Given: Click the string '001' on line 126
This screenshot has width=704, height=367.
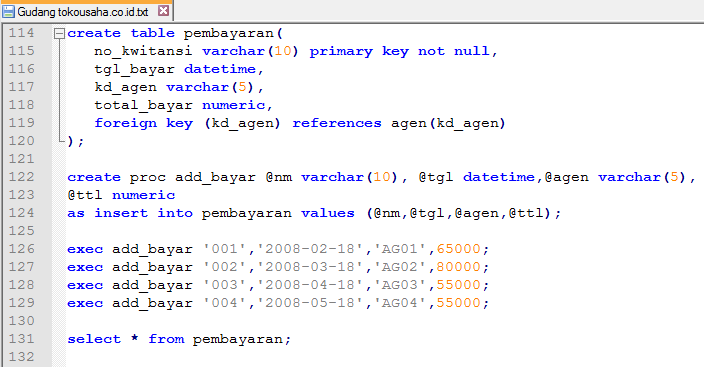Looking at the screenshot, I should point(224,249).
